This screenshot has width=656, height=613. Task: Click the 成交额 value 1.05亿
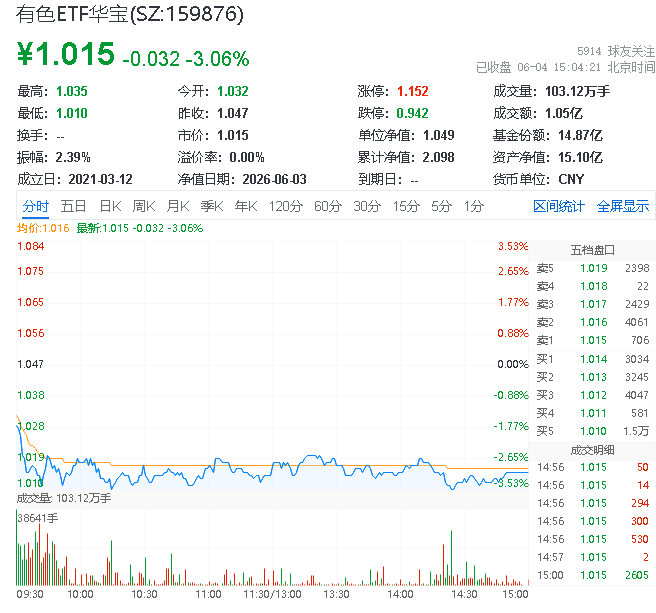click(564, 113)
